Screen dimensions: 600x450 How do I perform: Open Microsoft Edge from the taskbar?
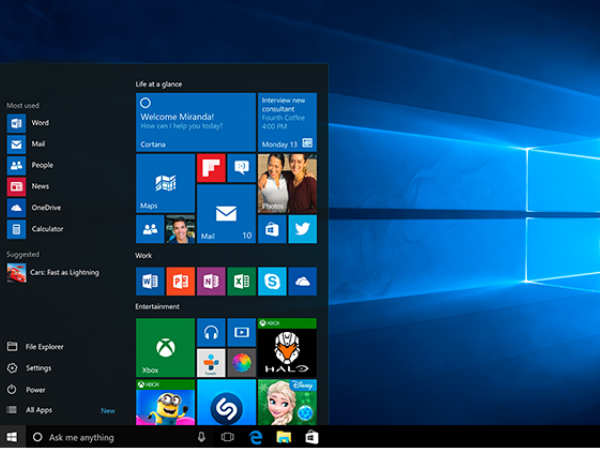click(x=255, y=438)
